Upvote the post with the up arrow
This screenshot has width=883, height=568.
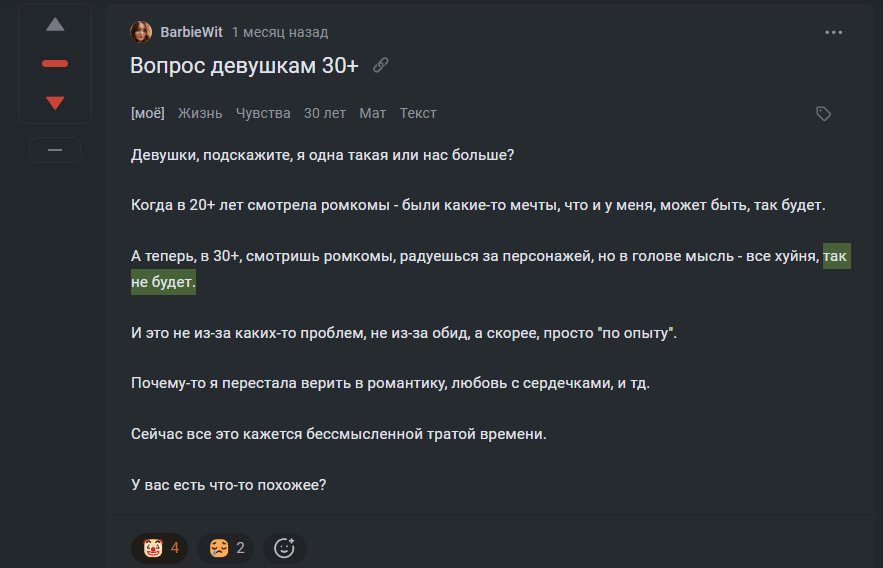pyautogui.click(x=55, y=25)
